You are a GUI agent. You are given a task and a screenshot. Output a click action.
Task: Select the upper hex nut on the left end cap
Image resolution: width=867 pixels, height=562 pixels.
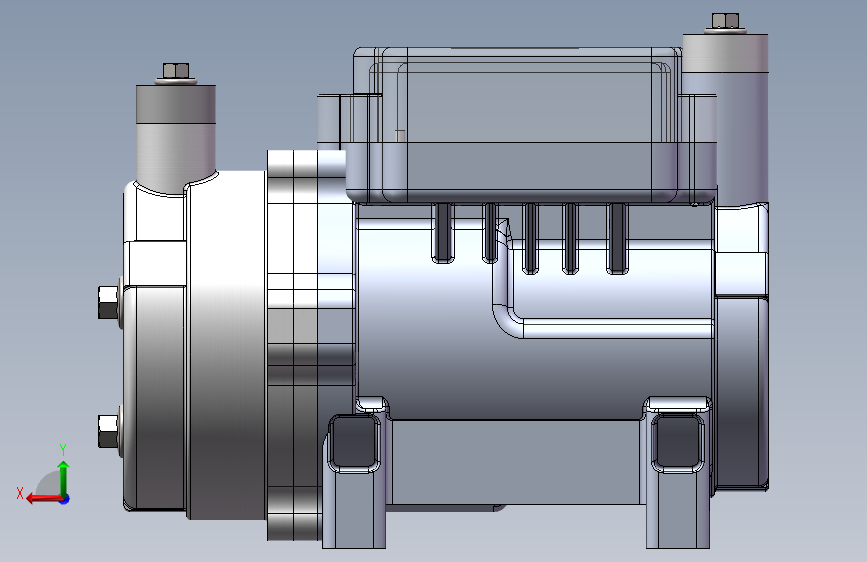pyautogui.click(x=109, y=302)
